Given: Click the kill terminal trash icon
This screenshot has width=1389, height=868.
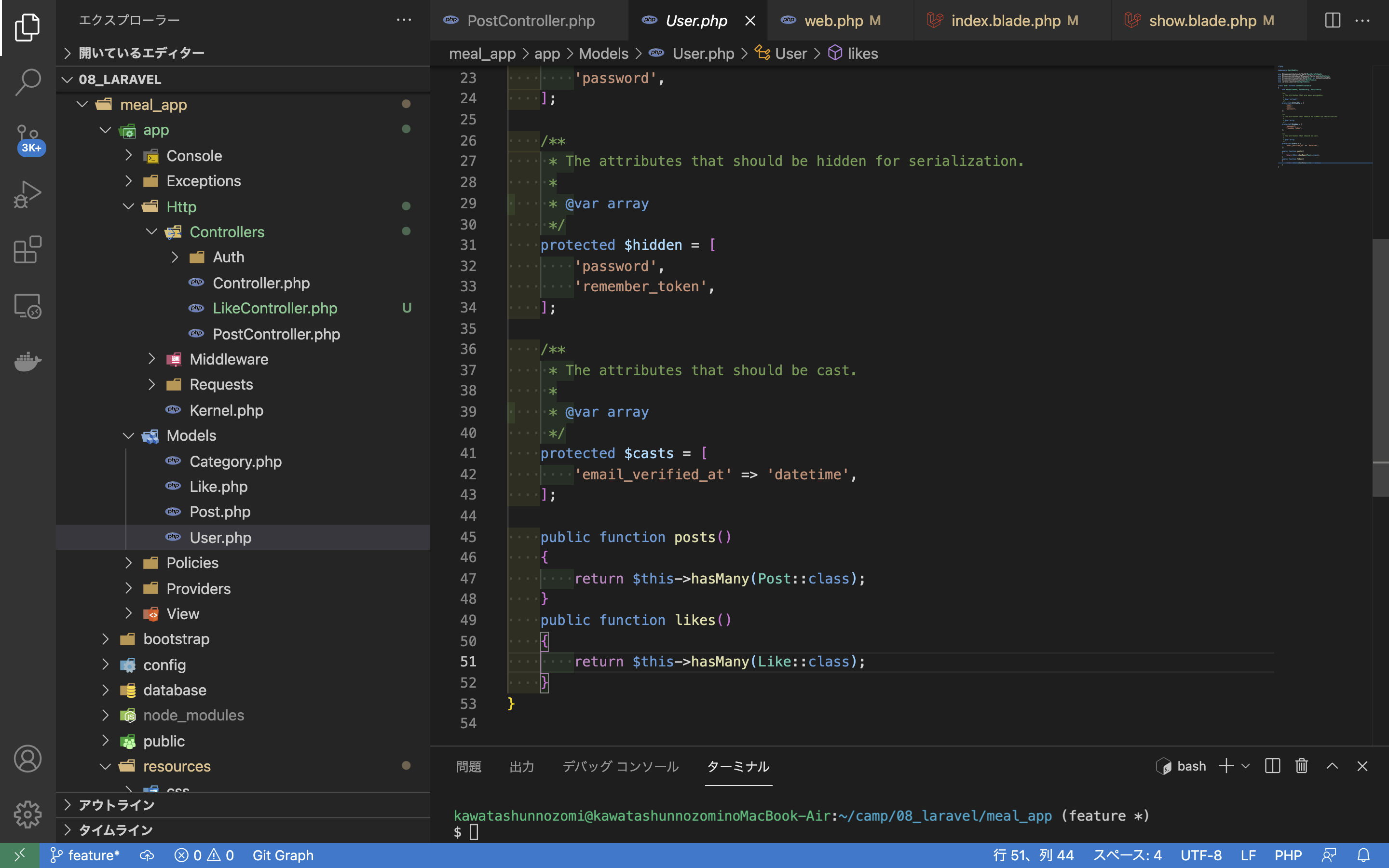Looking at the screenshot, I should (1301, 766).
